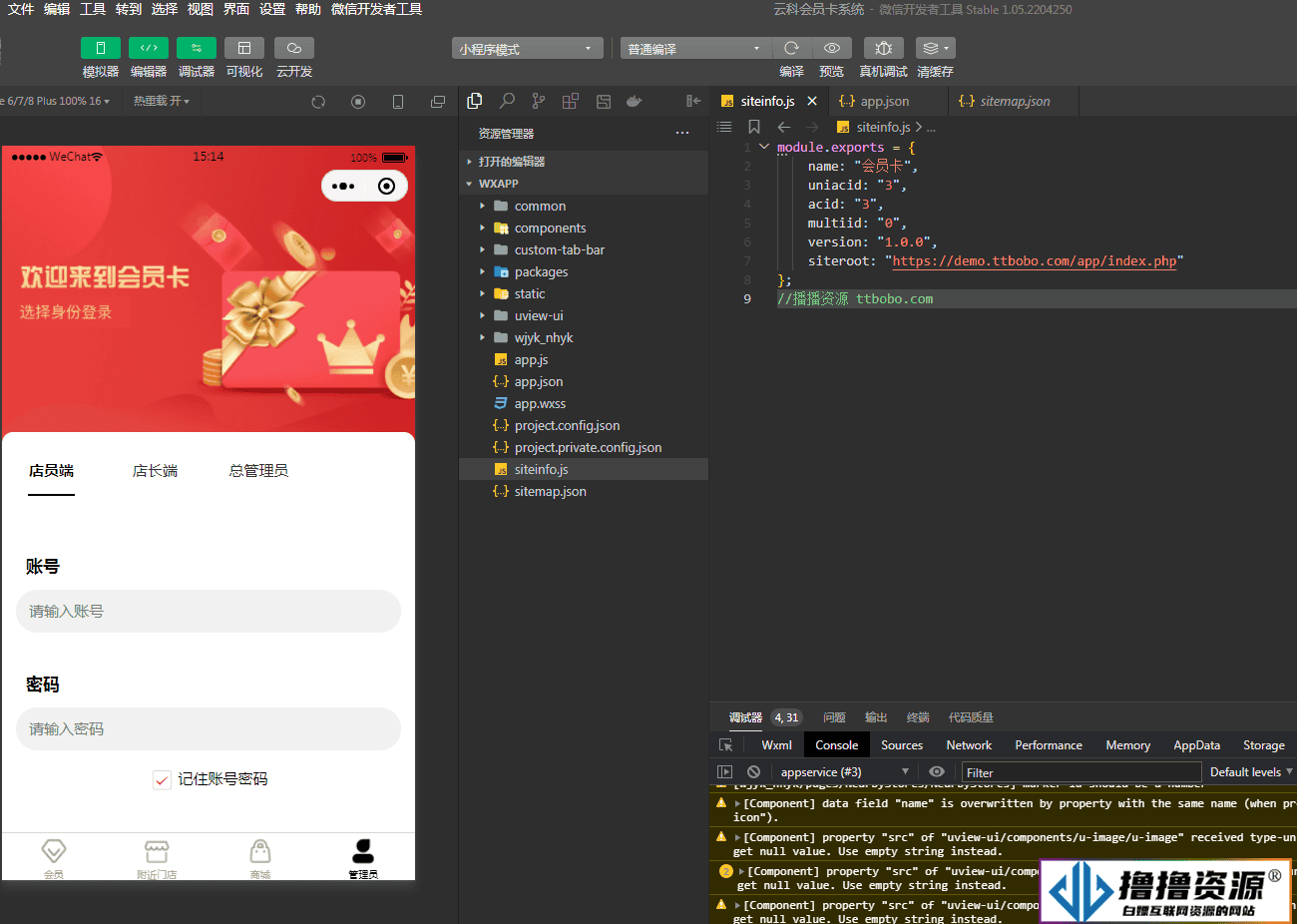
Task: Expand the wjyk_nhyk folder
Action: 584,337
